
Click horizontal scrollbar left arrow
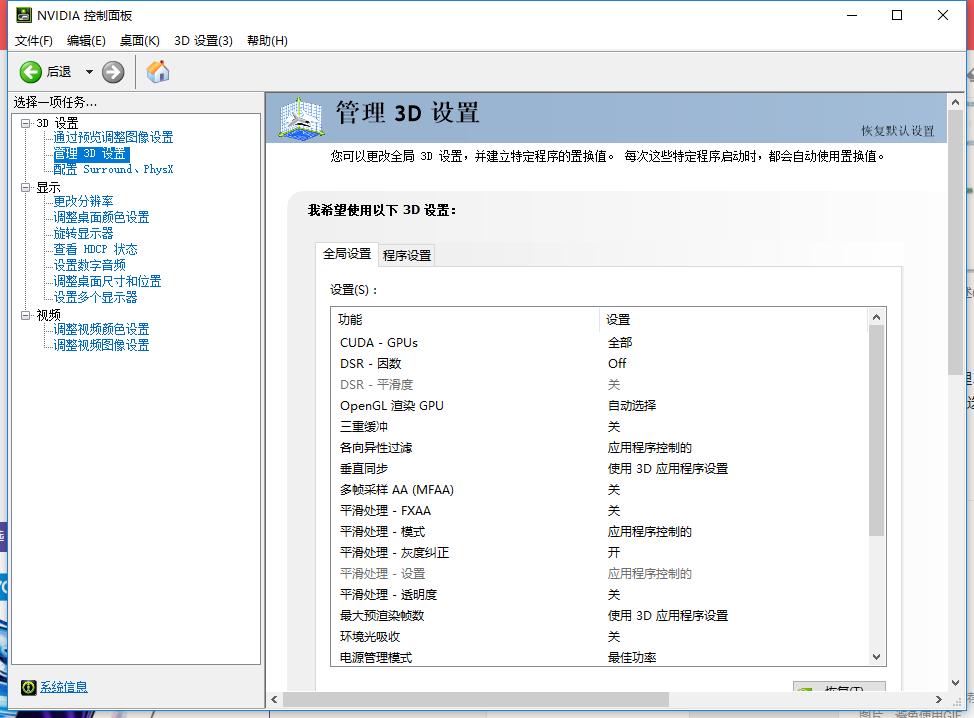pyautogui.click(x=274, y=699)
